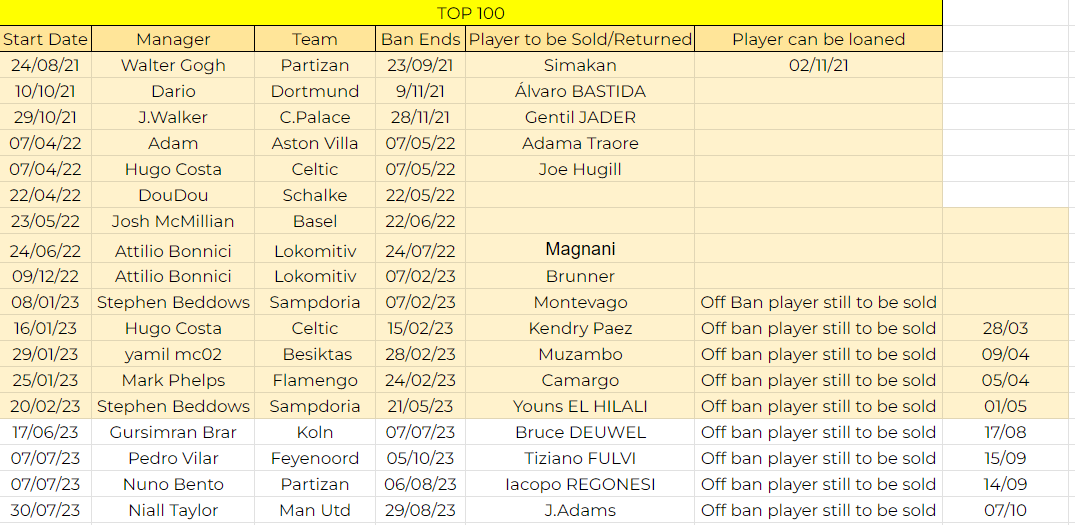Select the yamil mc02 manager cell
The image size is (1075, 525).
(x=173, y=354)
